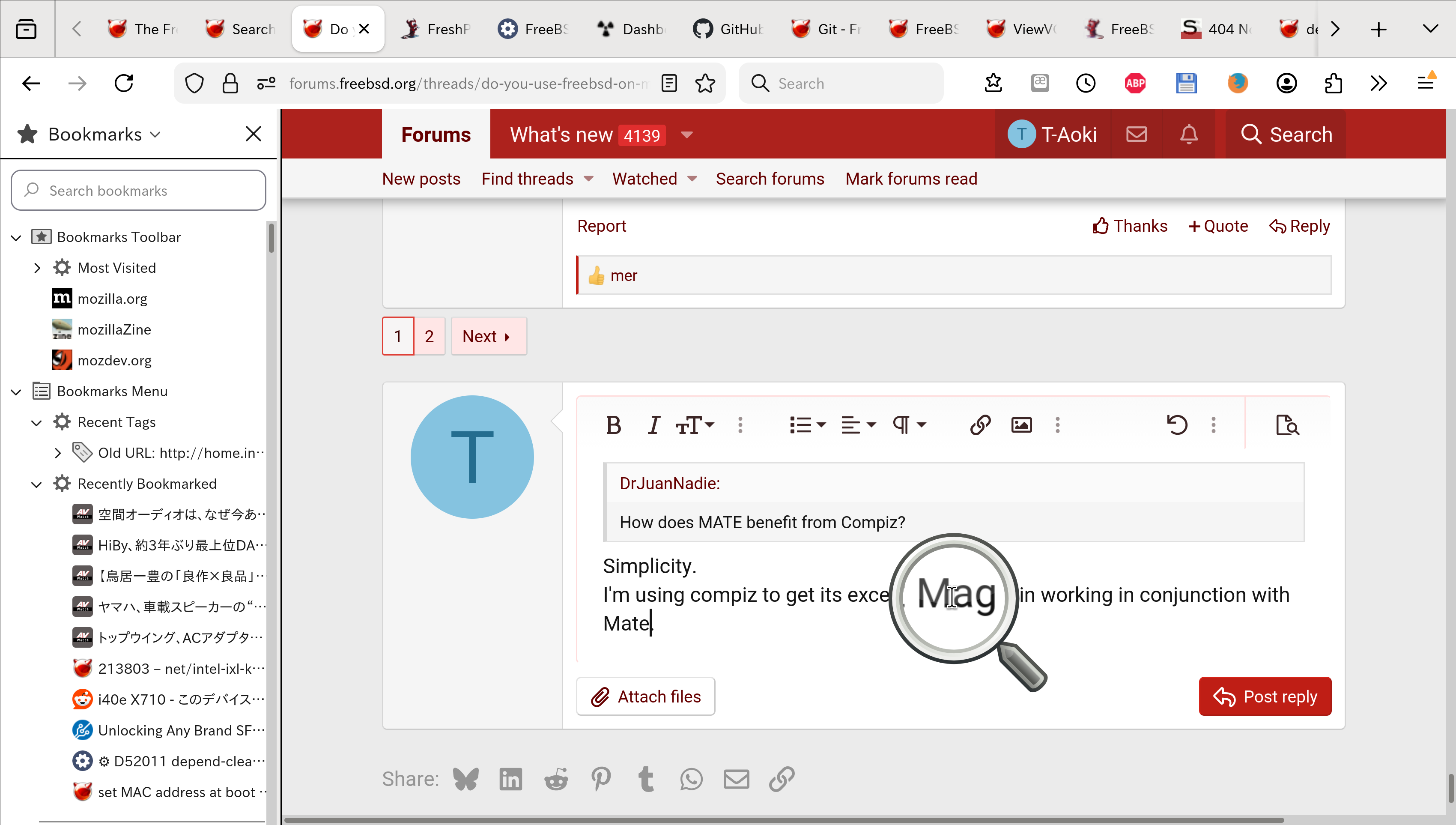Open the What's new dropdown arrow
The image size is (1456, 825).
(687, 135)
